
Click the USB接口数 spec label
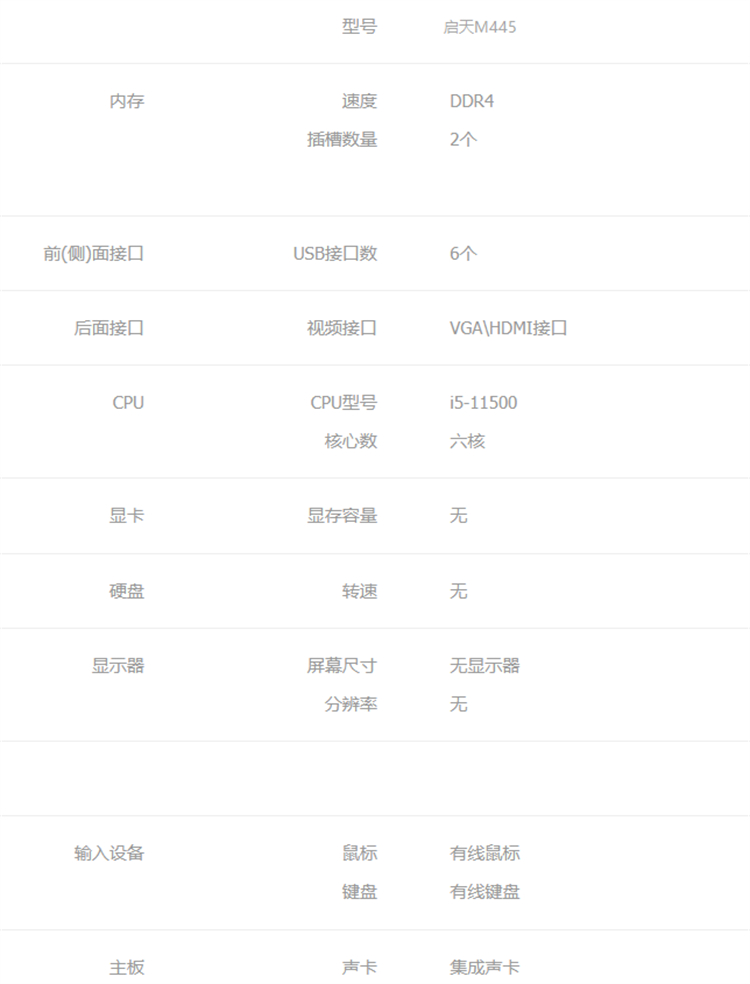pyautogui.click(x=335, y=253)
